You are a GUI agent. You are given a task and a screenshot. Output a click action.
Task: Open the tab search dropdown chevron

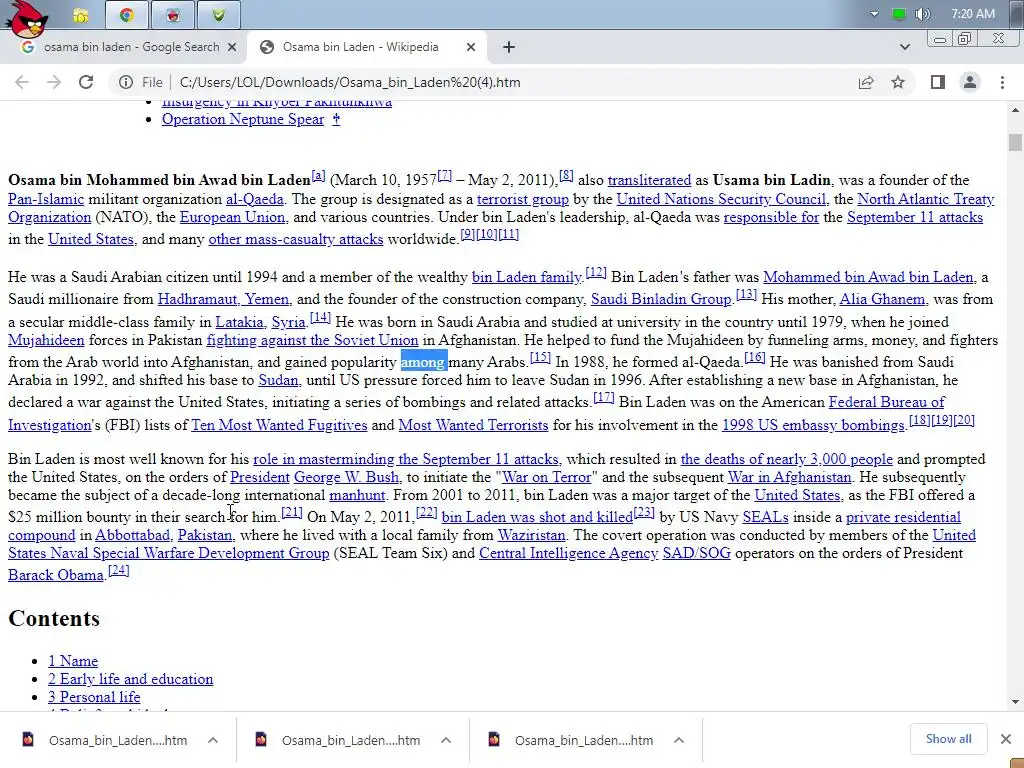coord(904,47)
